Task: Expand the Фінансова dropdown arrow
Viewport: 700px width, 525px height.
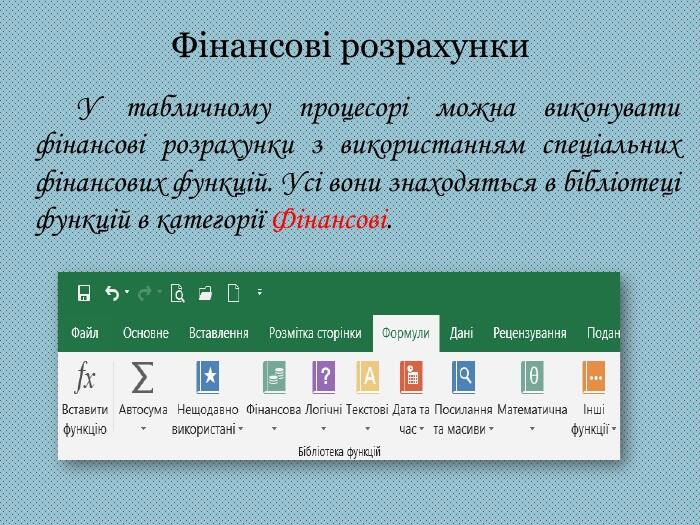Action: click(274, 429)
